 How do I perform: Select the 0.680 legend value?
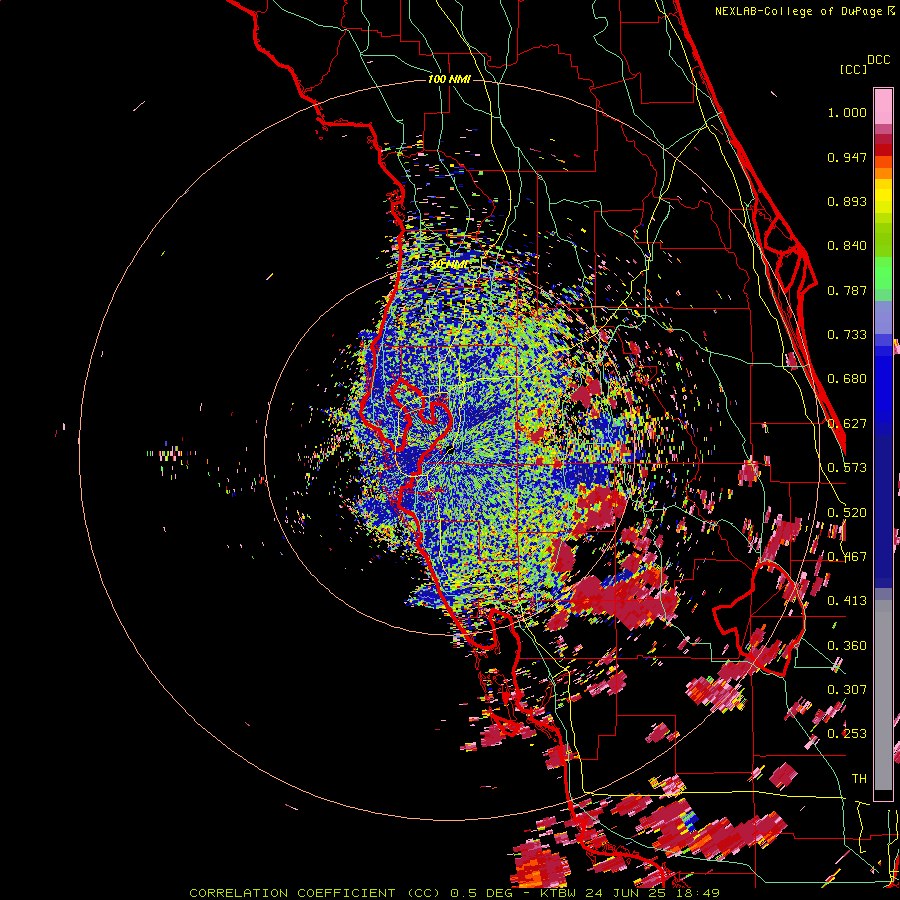847,379
